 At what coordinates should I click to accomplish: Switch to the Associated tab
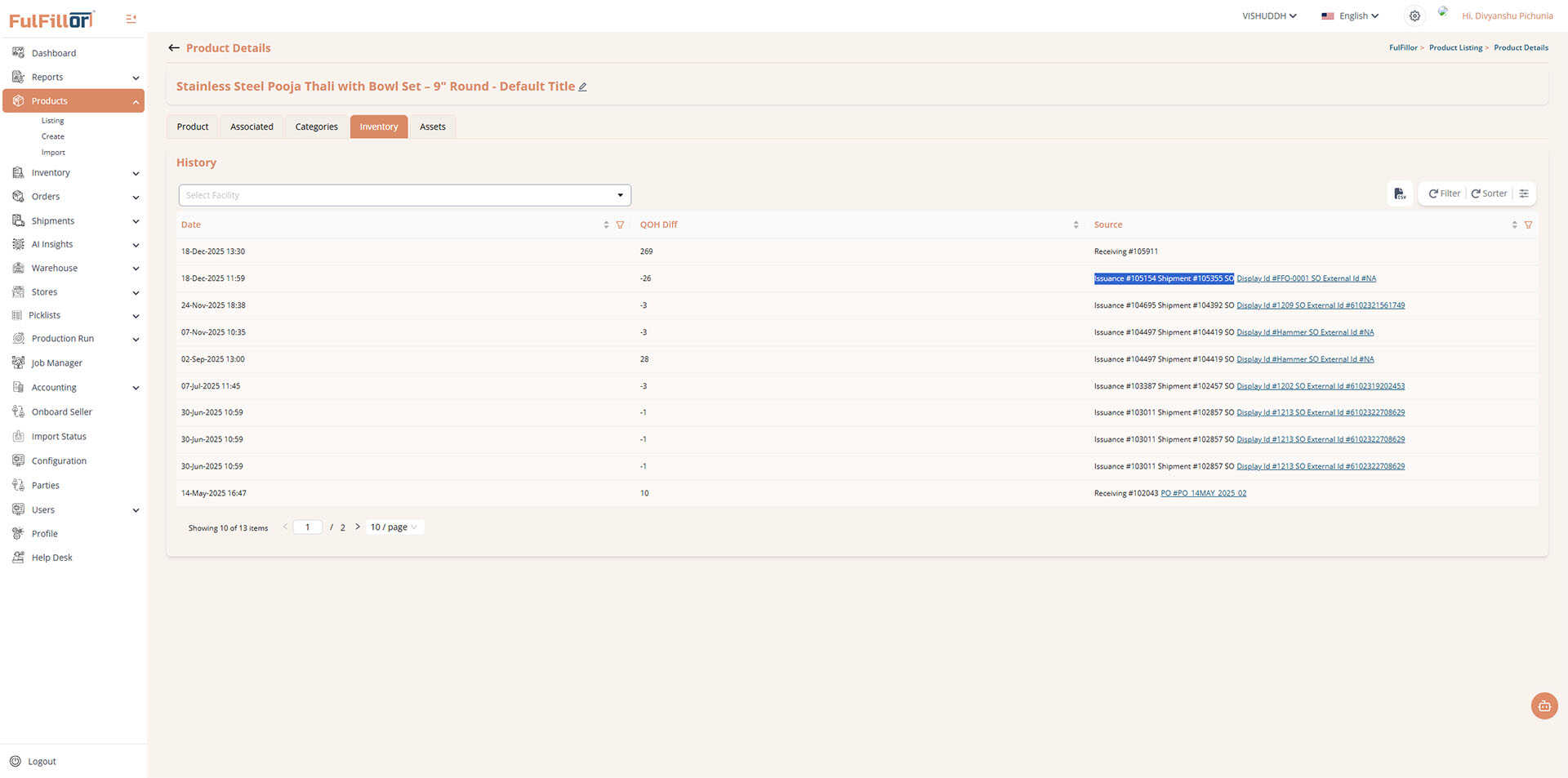point(252,127)
